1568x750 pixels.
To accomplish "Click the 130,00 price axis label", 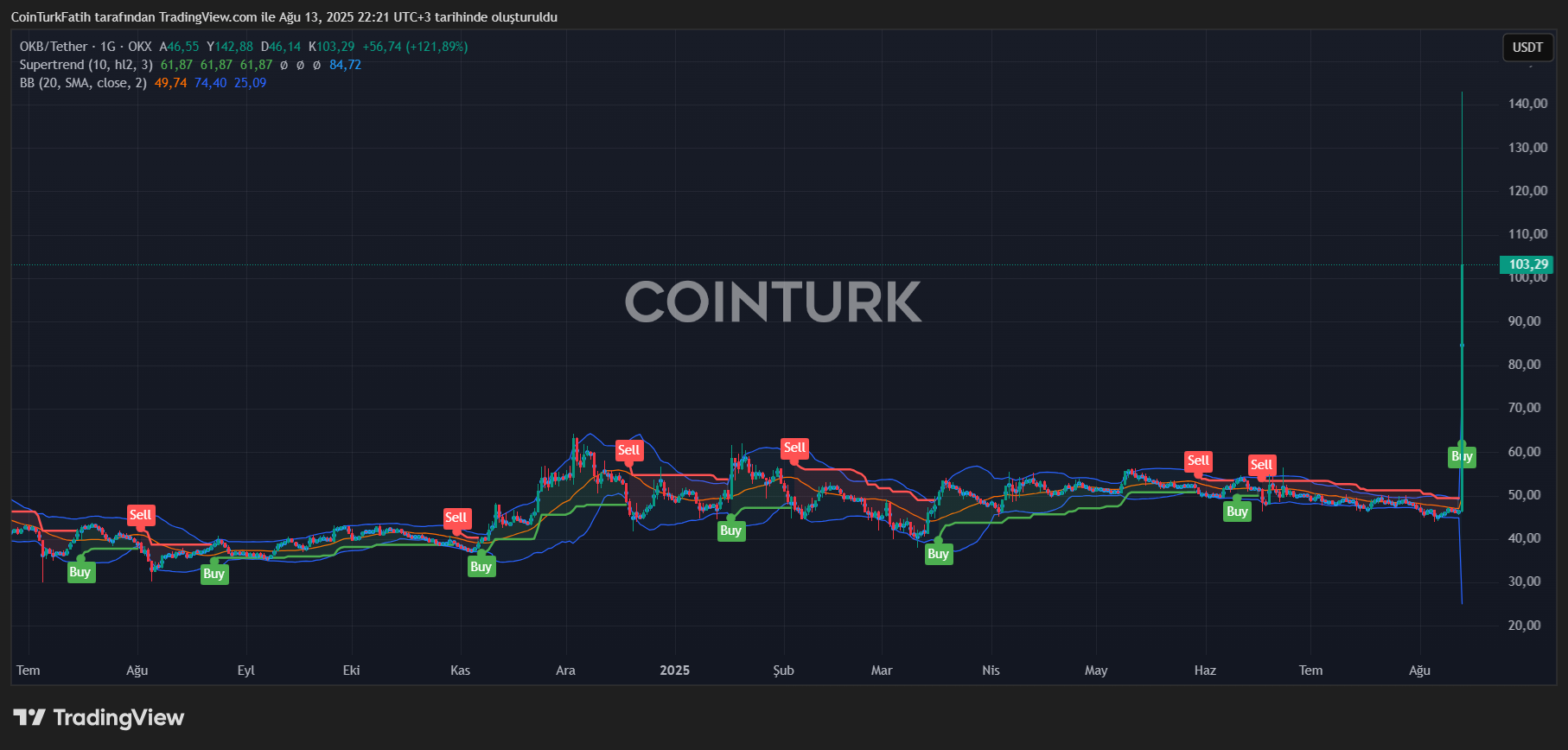I will click(1527, 148).
